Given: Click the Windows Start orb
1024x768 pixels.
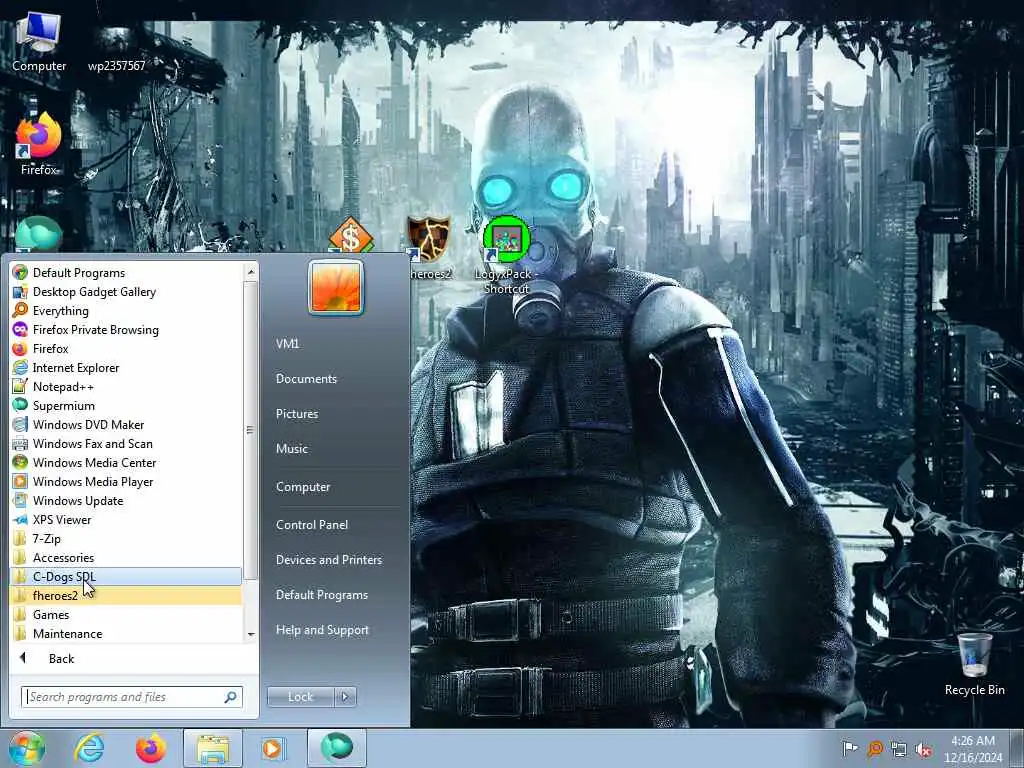Looking at the screenshot, I should click(26, 748).
